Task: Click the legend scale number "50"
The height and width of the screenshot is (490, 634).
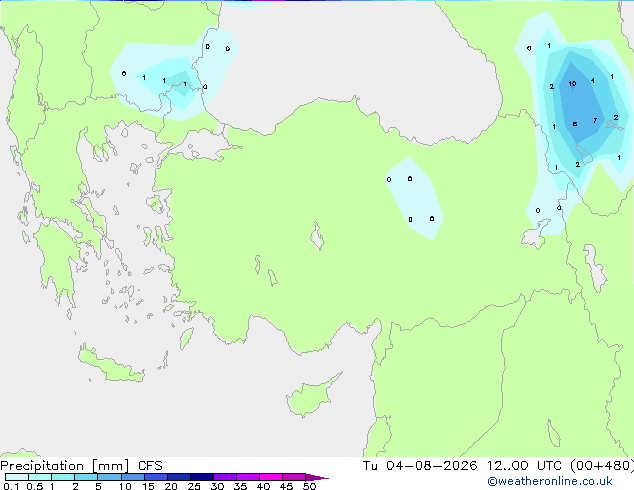Action: pos(309,486)
